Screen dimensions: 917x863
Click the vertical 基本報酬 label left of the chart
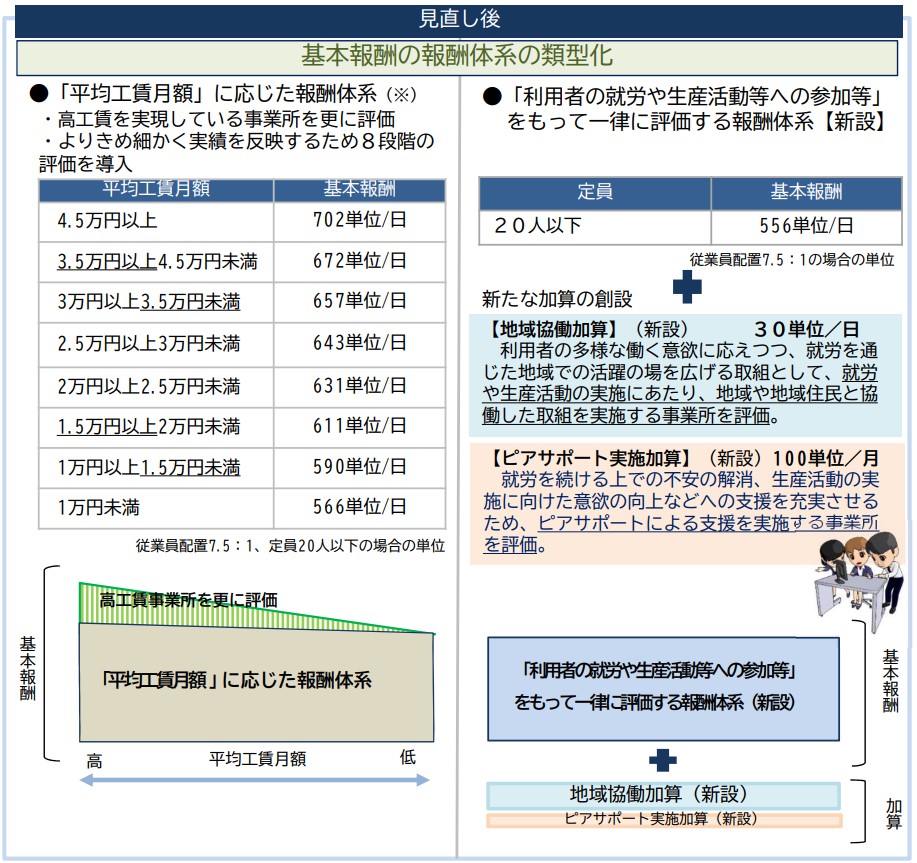[28, 668]
